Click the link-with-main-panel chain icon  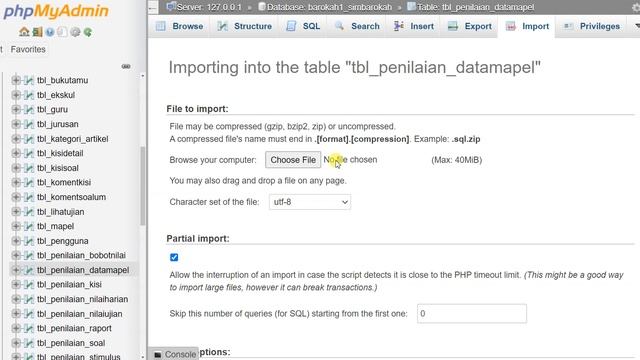pos(126,66)
